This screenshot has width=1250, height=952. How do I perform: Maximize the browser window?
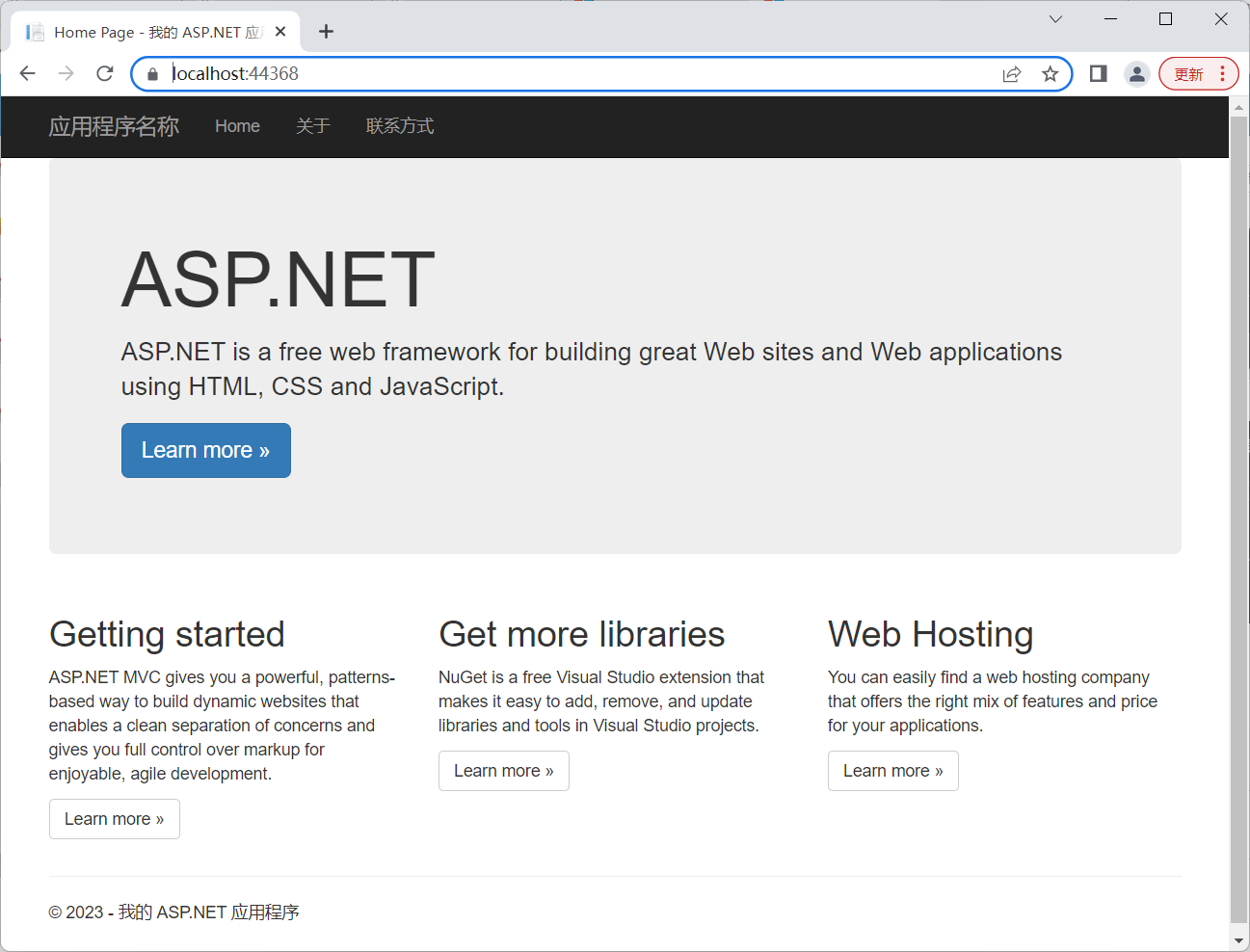pos(1165,19)
